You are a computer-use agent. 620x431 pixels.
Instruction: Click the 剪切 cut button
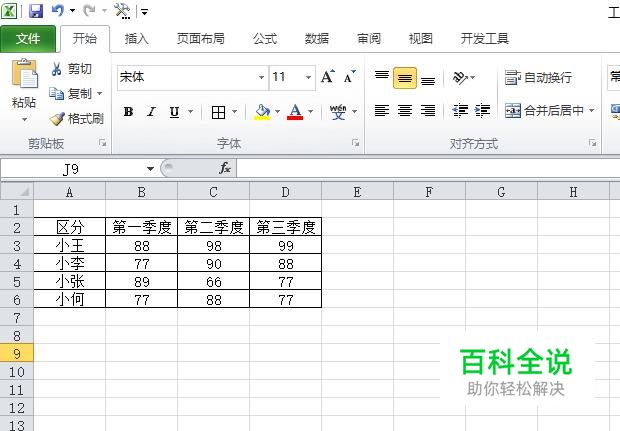(72, 69)
